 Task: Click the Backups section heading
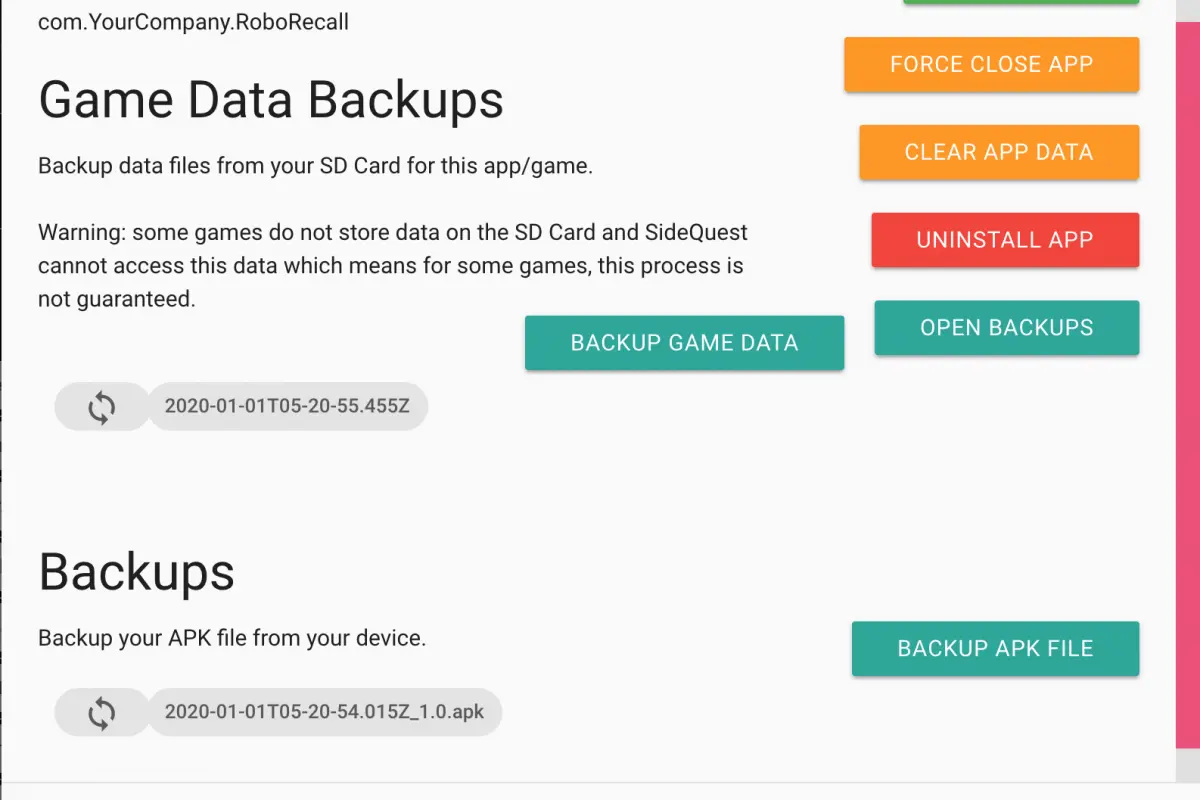[x=136, y=572]
